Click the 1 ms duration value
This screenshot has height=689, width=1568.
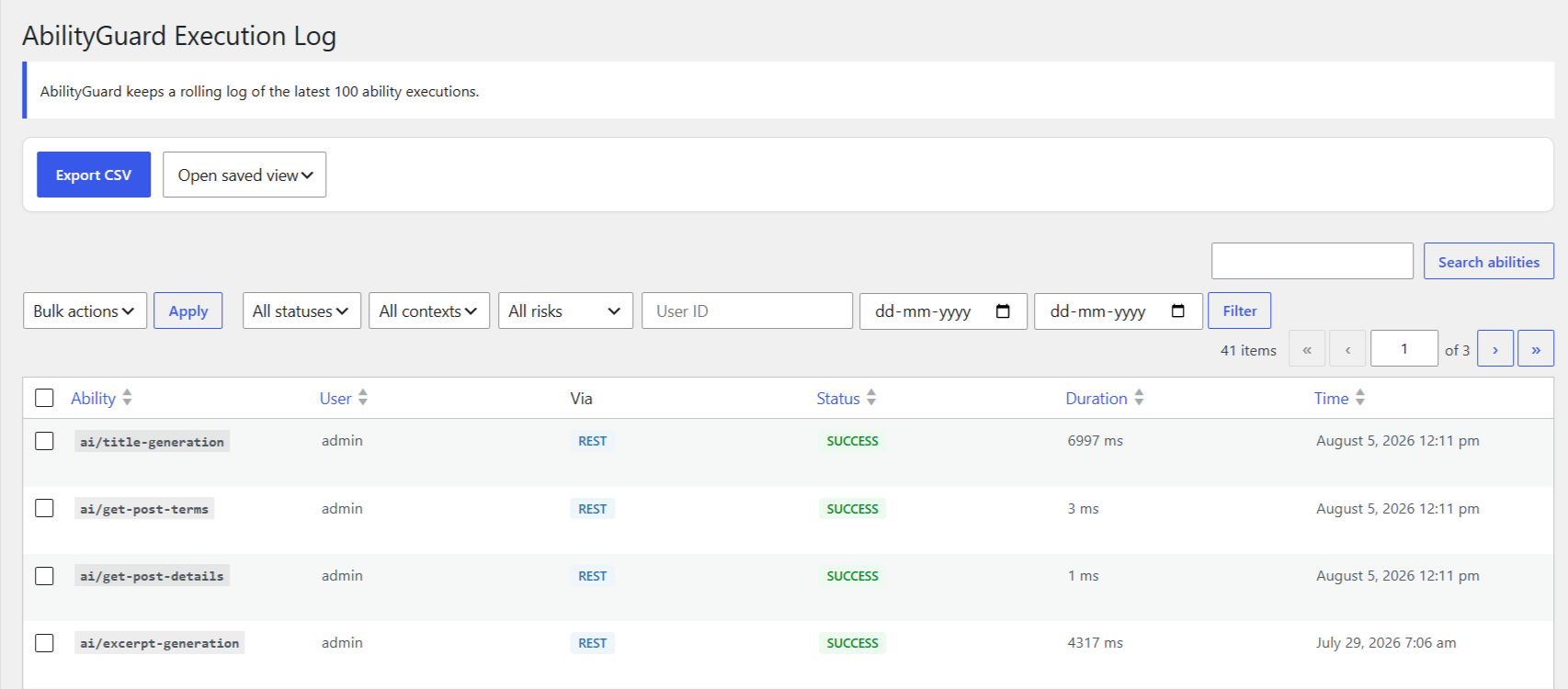[x=1084, y=576]
